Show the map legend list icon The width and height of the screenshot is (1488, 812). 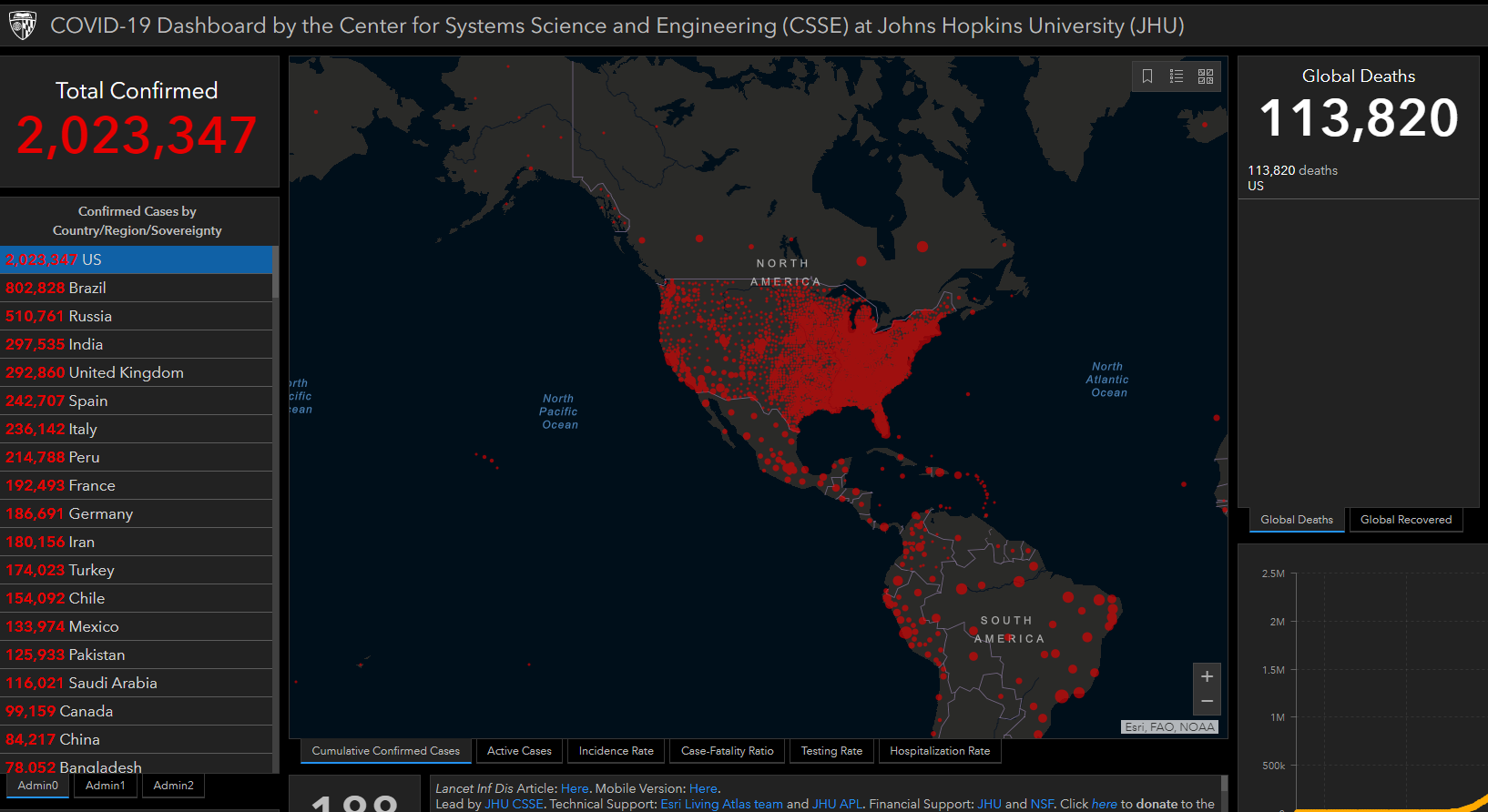click(x=1177, y=76)
